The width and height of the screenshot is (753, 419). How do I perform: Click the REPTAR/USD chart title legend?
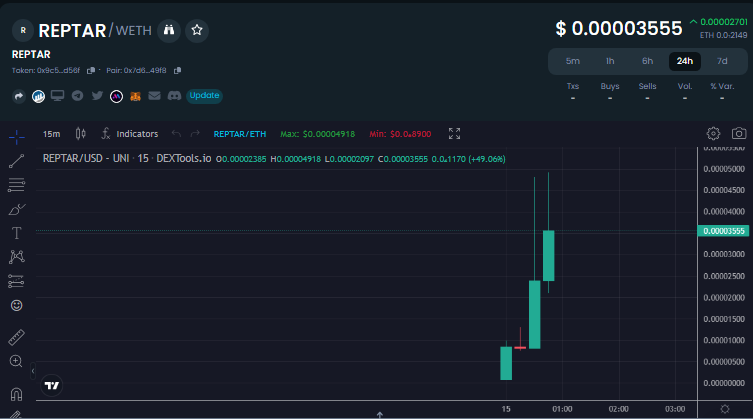pos(127,159)
